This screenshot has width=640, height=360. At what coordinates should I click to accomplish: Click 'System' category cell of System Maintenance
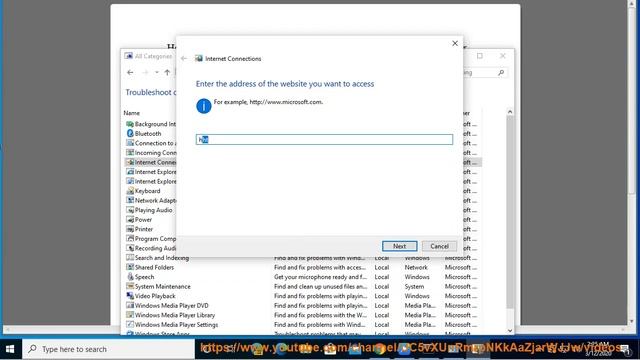click(x=414, y=287)
